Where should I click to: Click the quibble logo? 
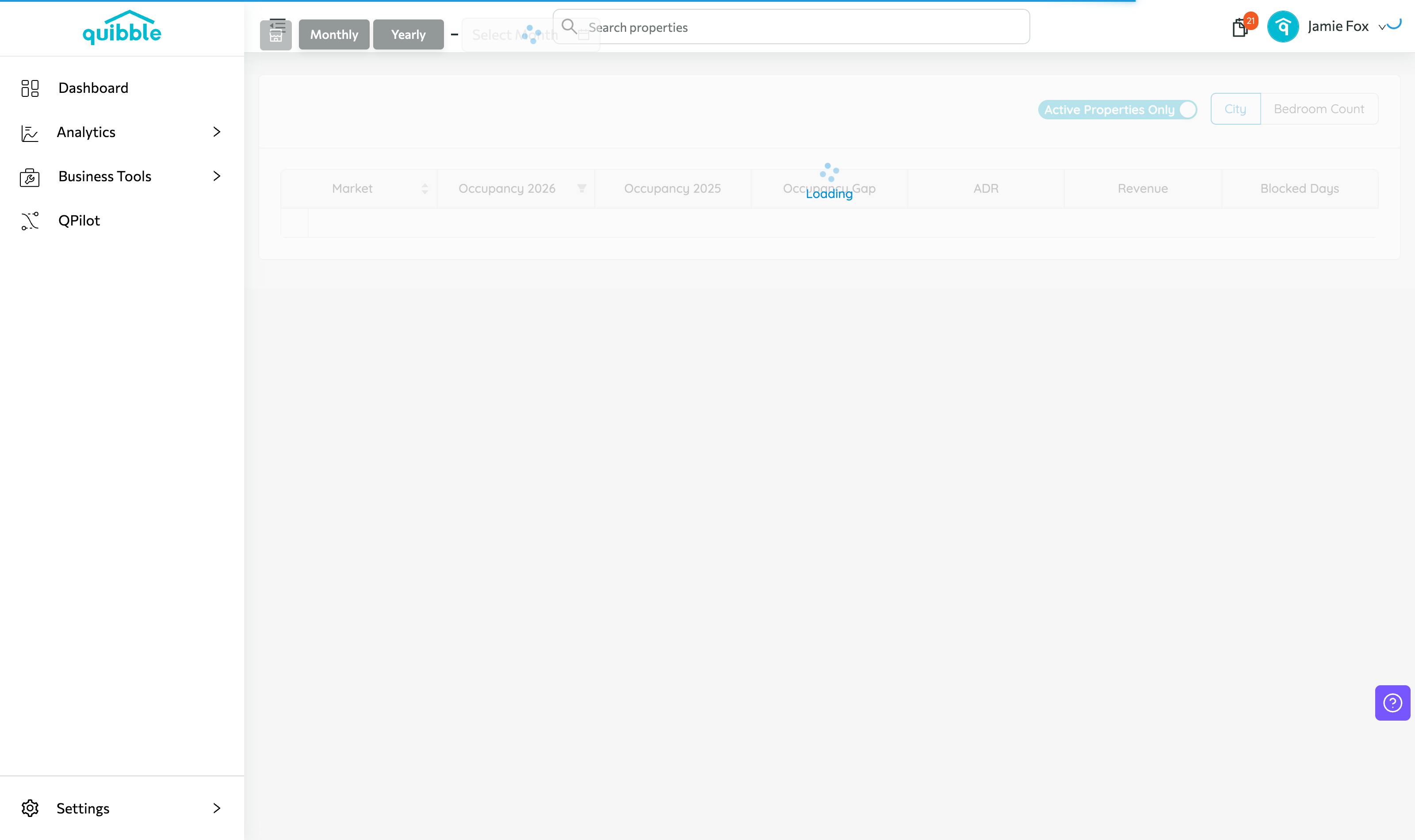click(x=122, y=27)
